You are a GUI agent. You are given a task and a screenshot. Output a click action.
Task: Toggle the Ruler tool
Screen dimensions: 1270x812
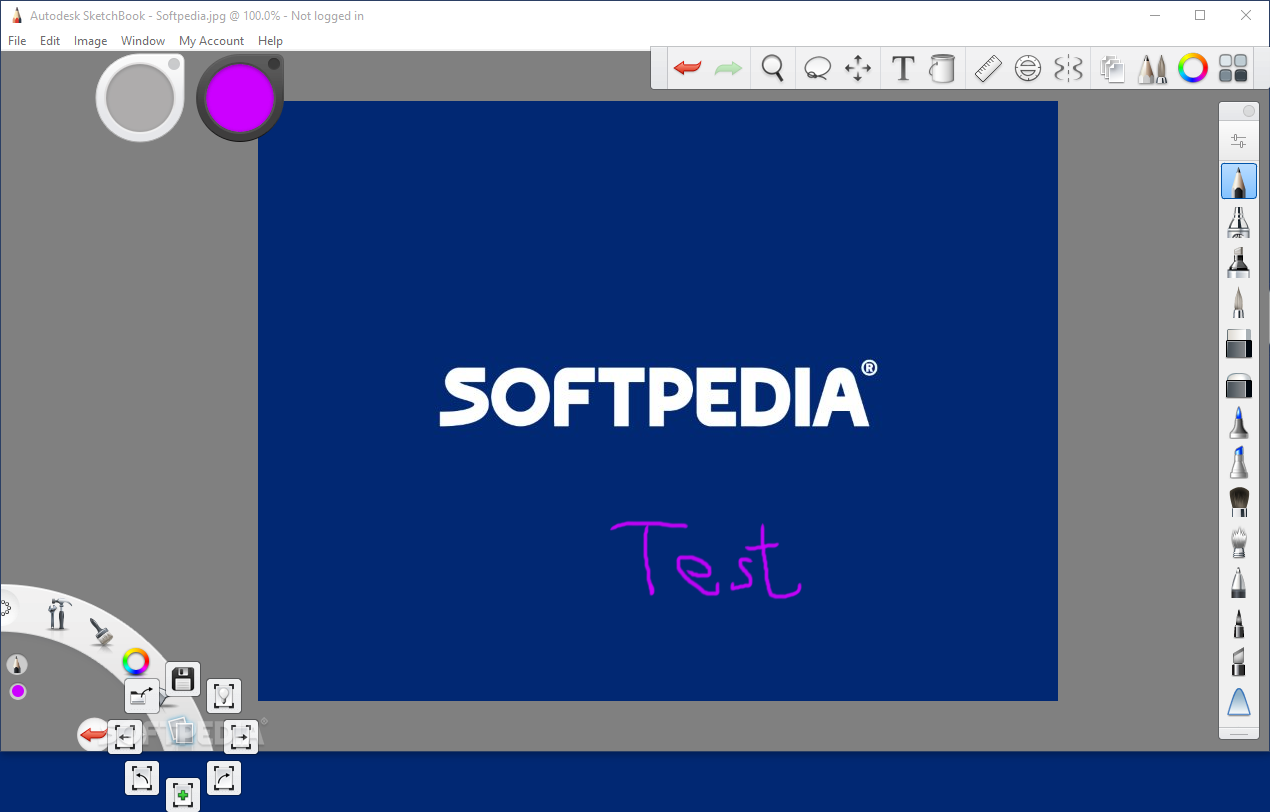point(988,68)
